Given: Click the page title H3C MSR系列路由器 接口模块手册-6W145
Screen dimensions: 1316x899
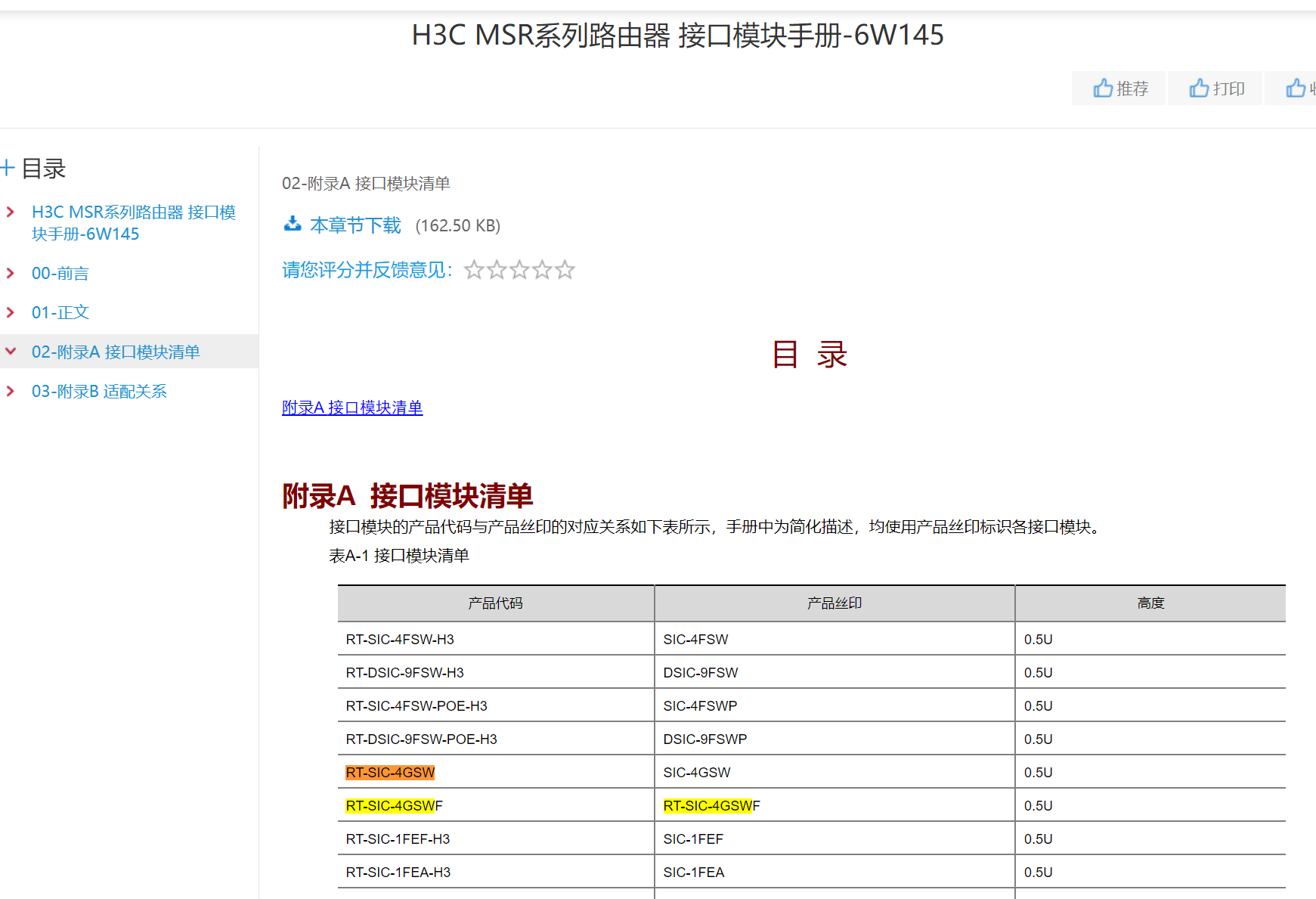Looking at the screenshot, I should [x=678, y=35].
